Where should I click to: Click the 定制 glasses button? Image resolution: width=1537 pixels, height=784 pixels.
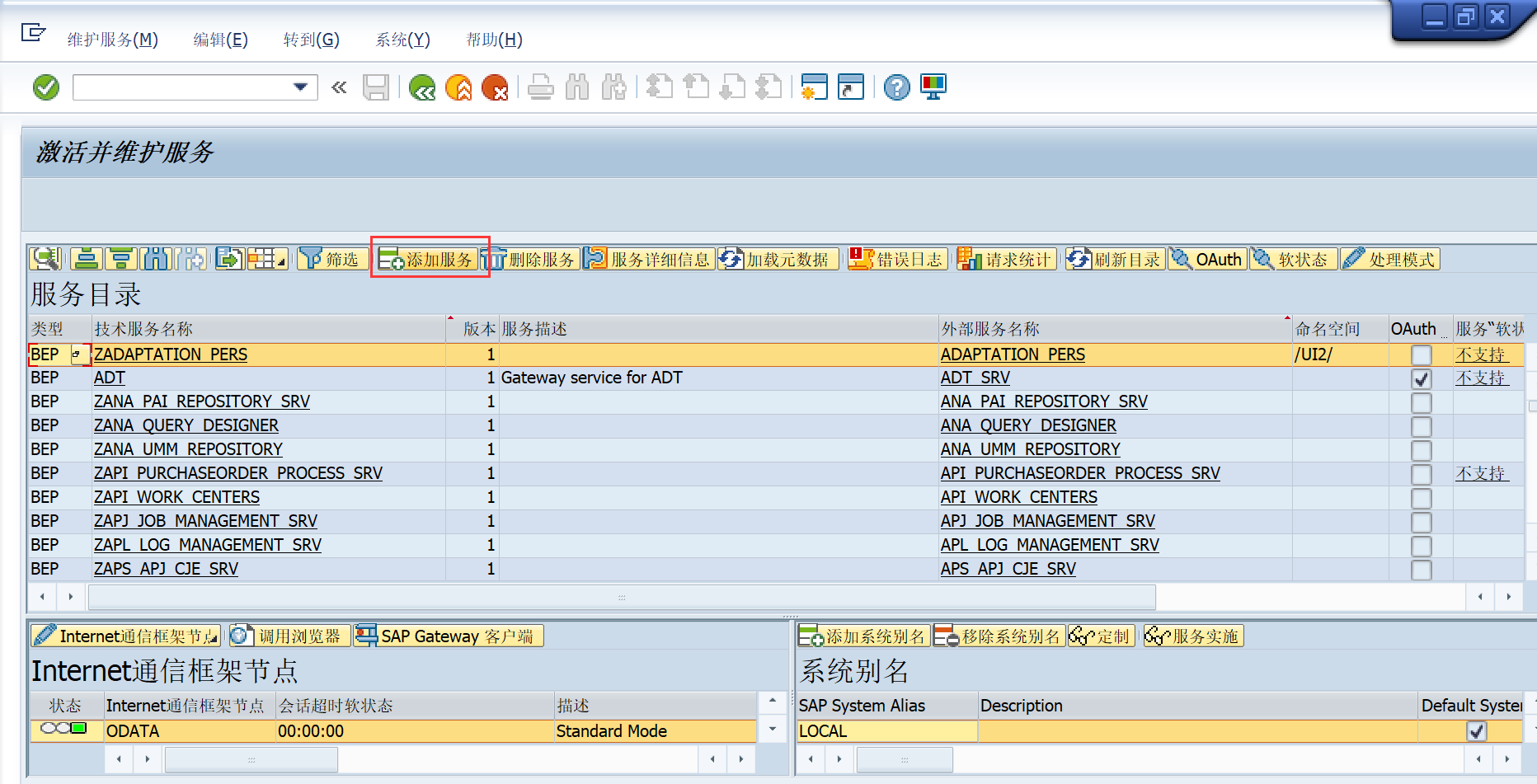tap(1102, 636)
